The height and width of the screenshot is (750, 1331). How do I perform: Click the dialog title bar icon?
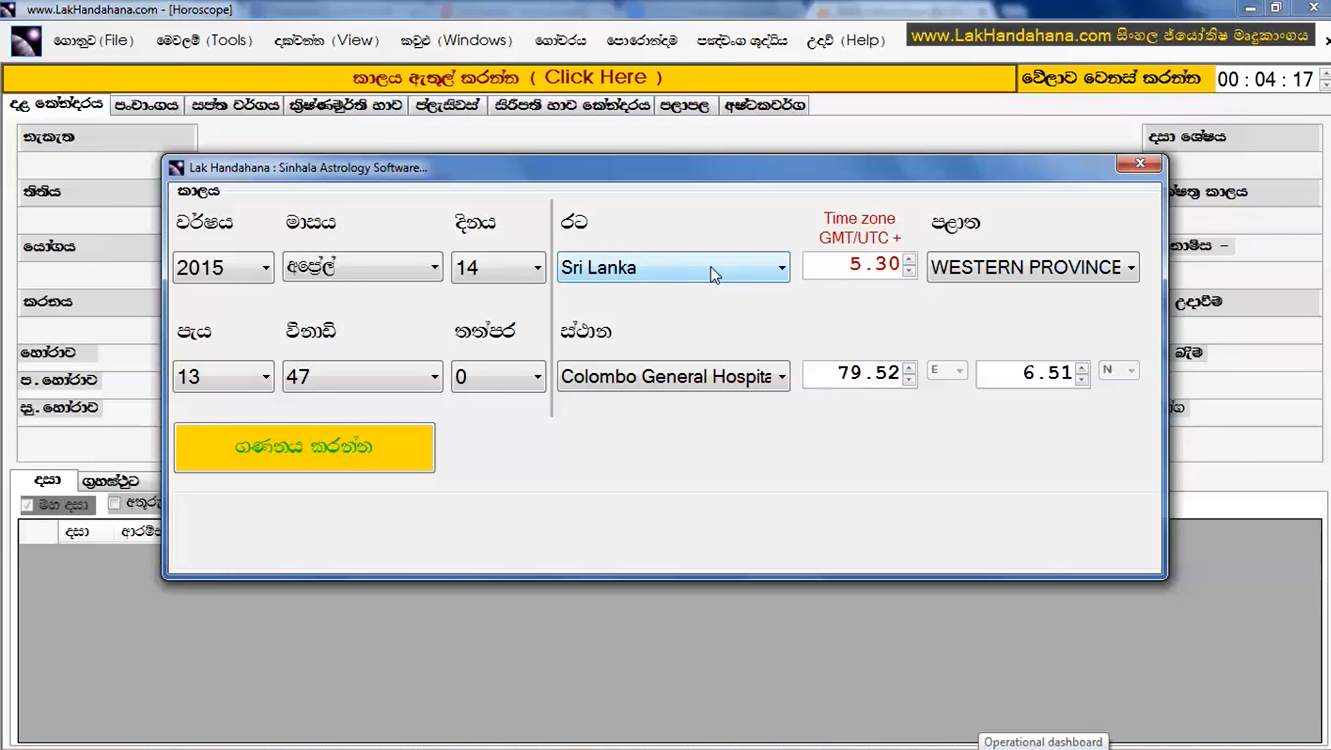[x=177, y=168]
